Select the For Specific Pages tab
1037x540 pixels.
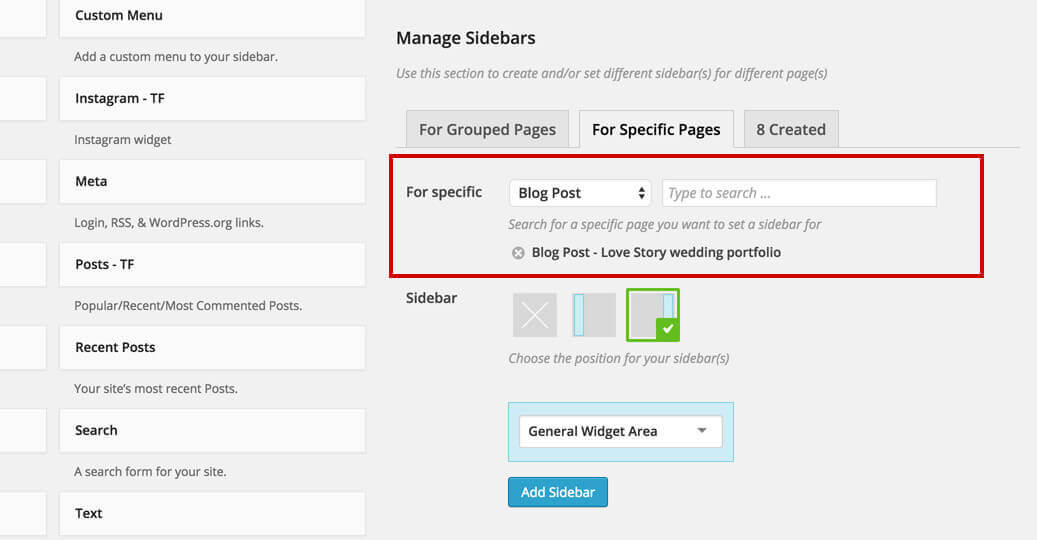656,129
